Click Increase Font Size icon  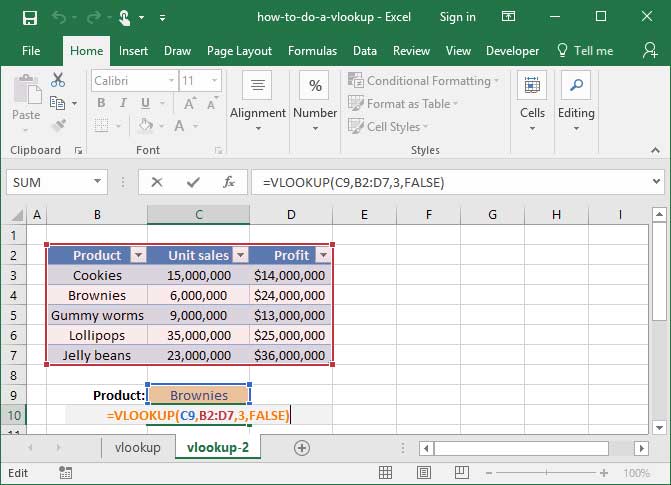(x=190, y=103)
